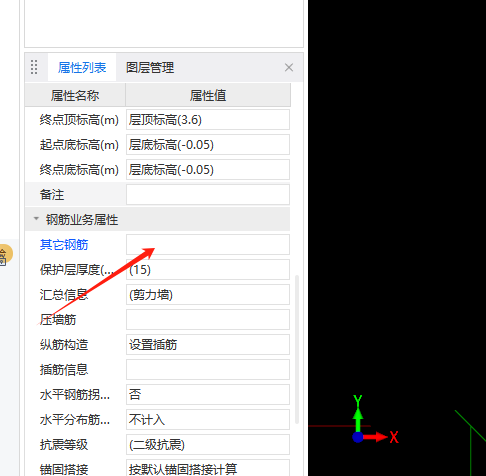Select the 终点底标高(m) property name
The height and width of the screenshot is (476, 486).
coord(79,170)
